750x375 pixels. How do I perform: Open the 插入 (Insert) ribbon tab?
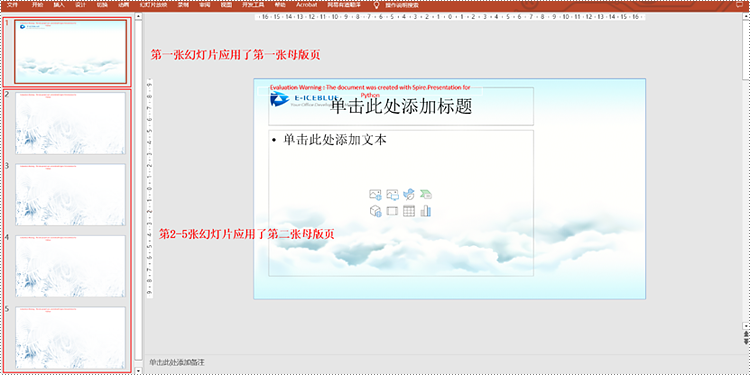click(x=59, y=5)
